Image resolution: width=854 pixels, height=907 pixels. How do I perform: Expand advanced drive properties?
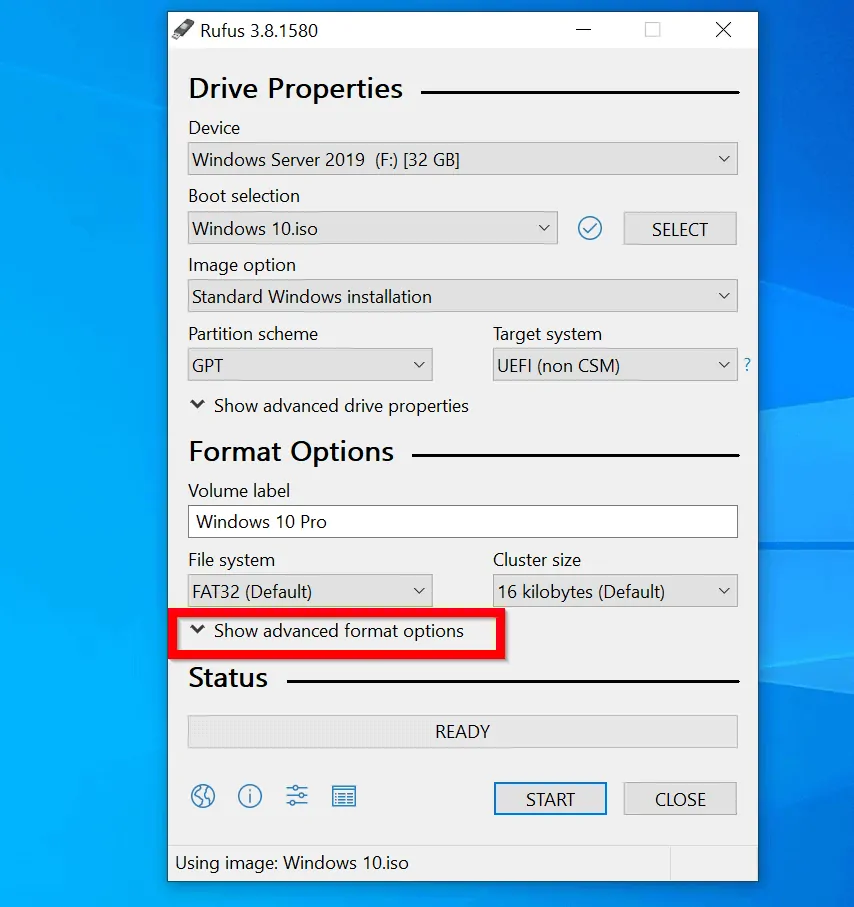pyautogui.click(x=328, y=406)
